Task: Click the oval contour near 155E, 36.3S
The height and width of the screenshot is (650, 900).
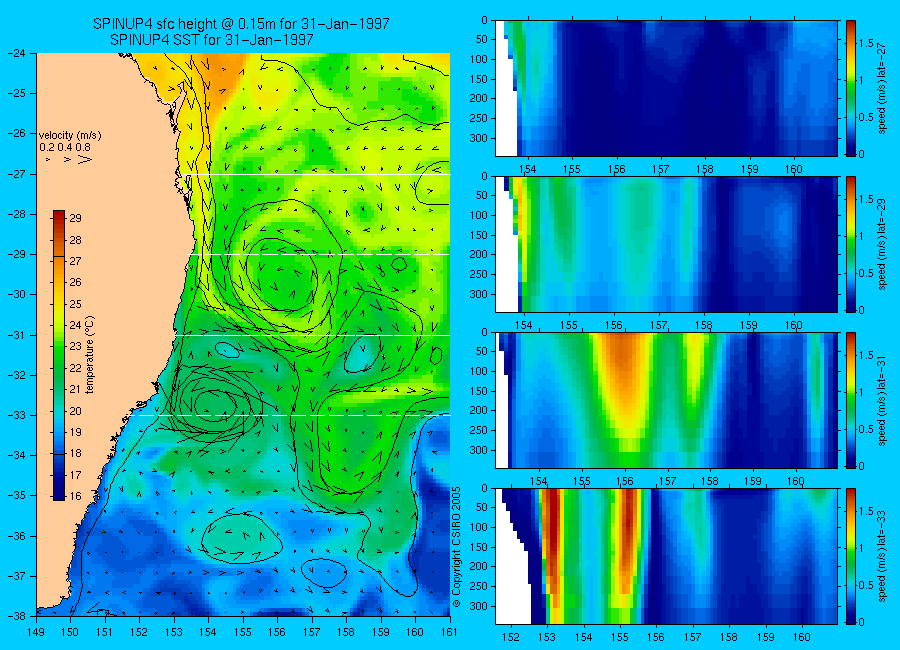Action: tap(242, 539)
